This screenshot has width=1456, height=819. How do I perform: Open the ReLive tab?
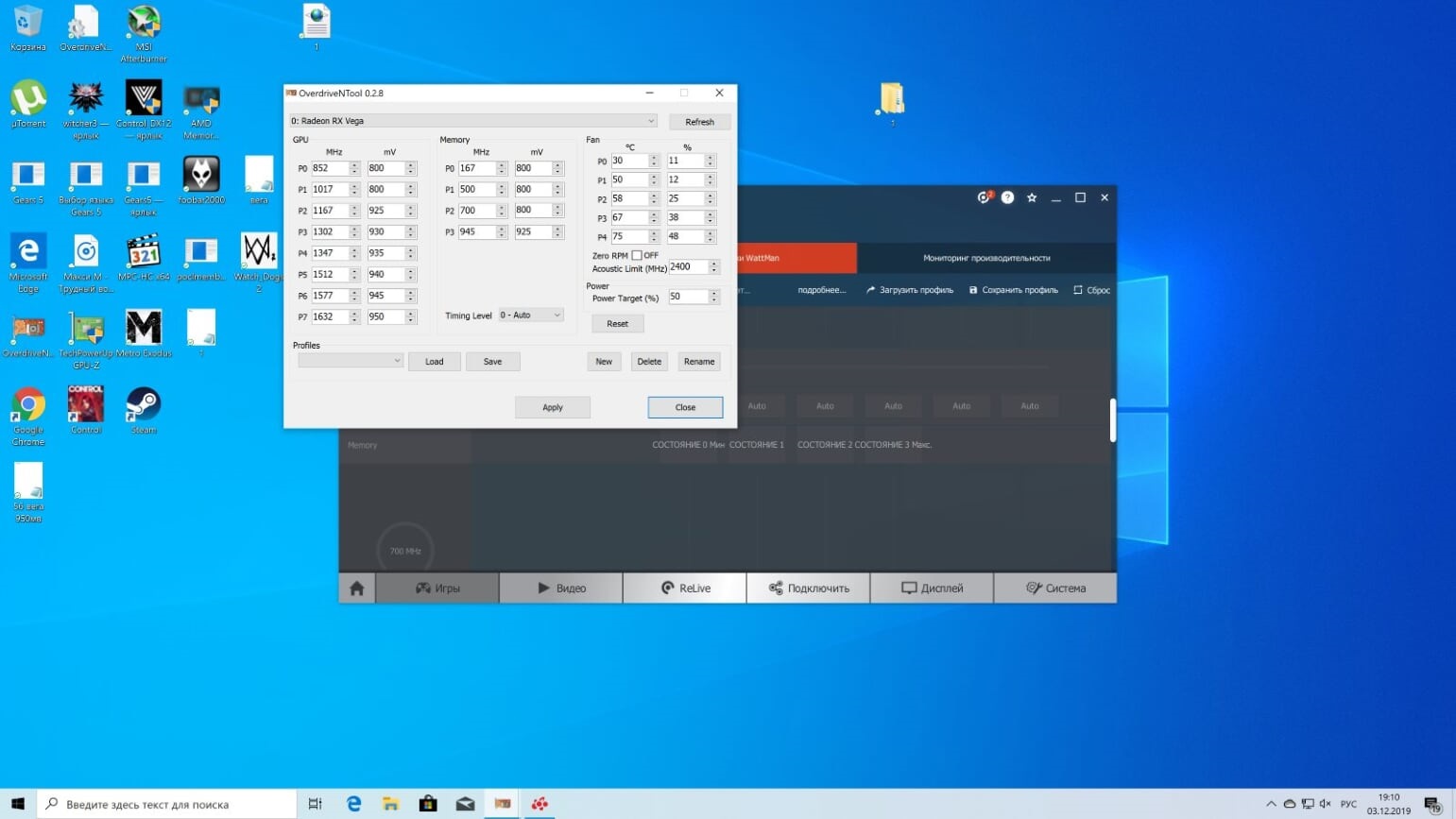pos(685,588)
